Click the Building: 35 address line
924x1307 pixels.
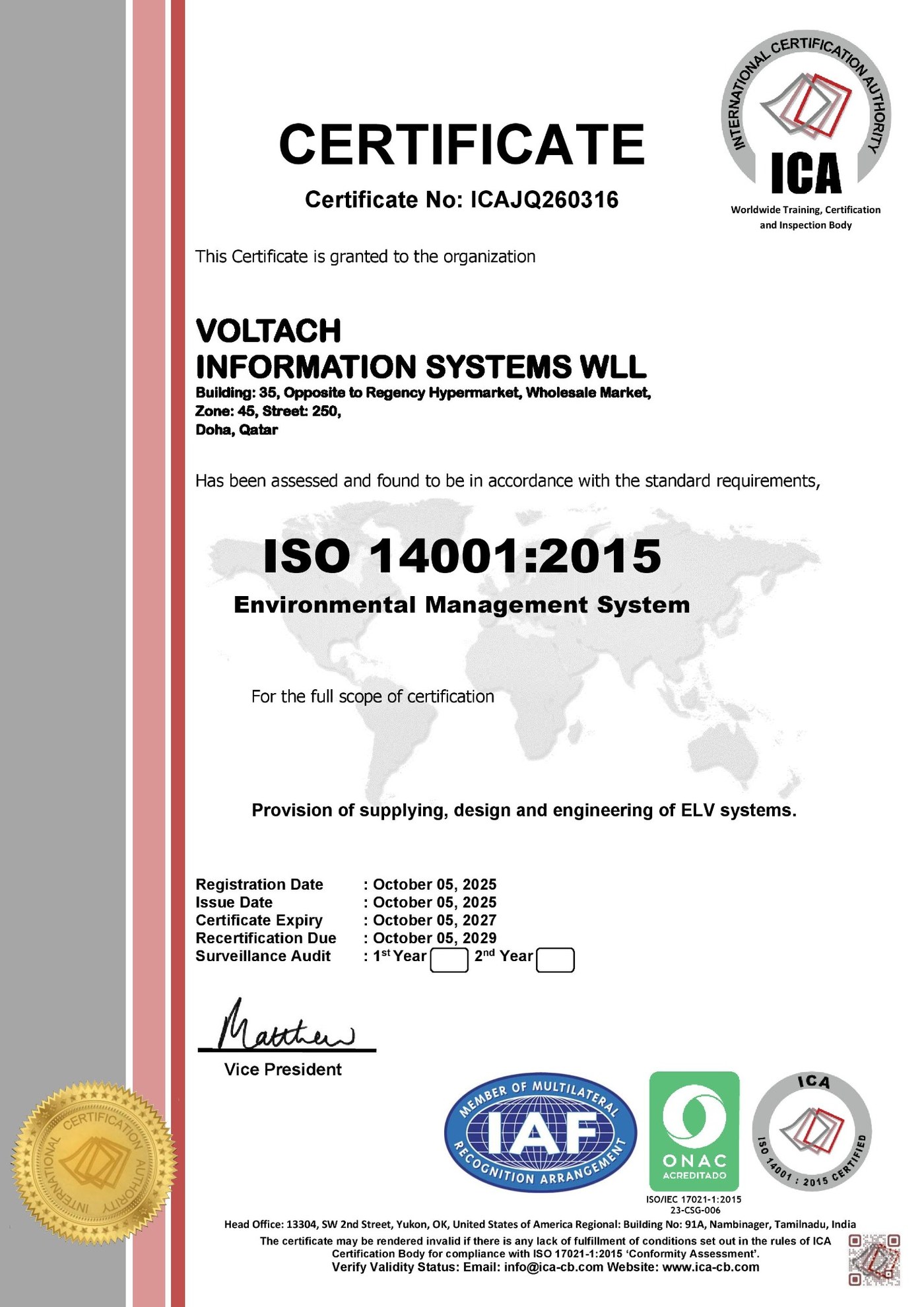click(424, 393)
